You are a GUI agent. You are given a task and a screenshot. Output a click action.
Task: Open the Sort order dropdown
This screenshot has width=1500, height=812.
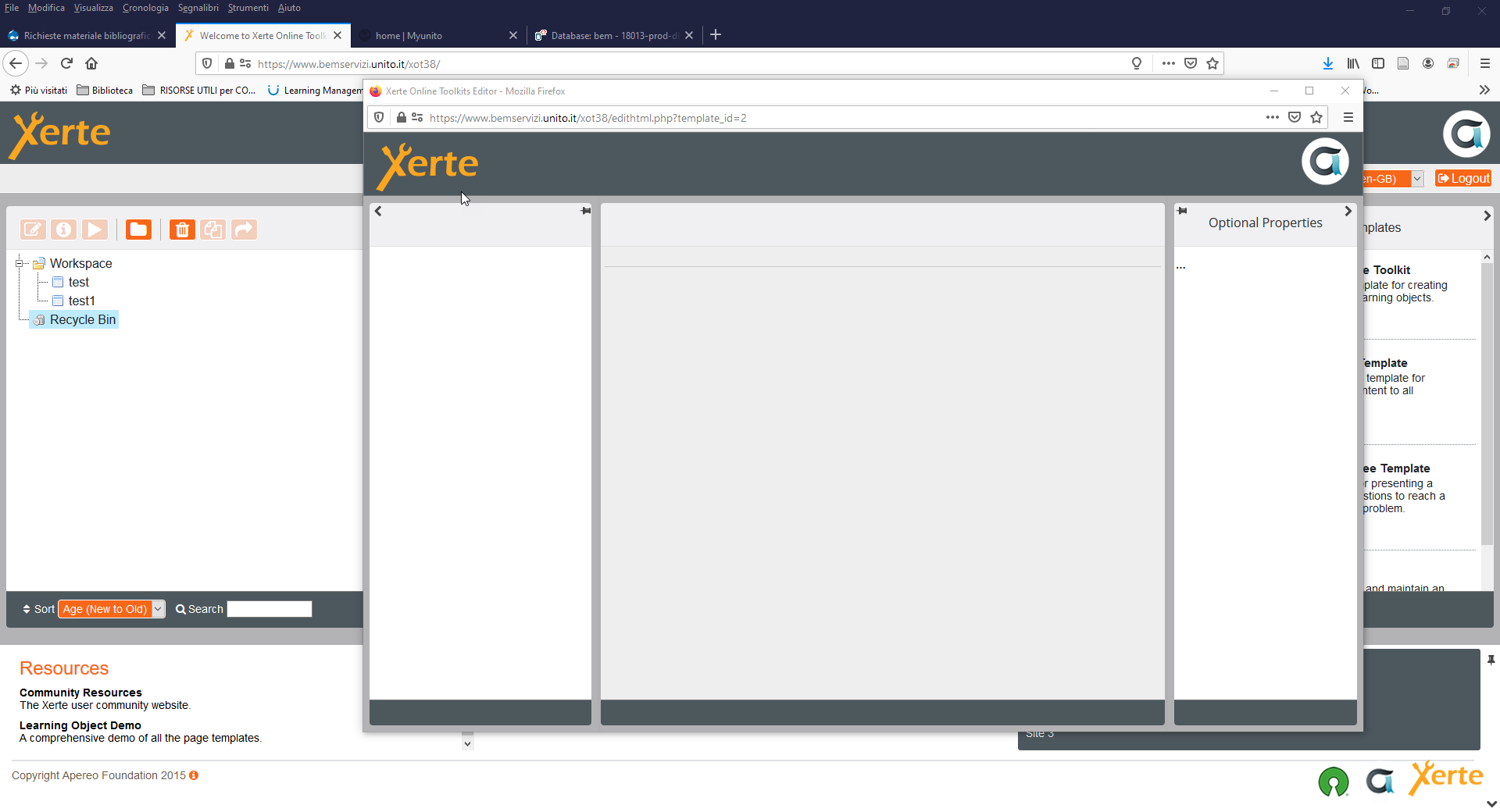pos(112,609)
